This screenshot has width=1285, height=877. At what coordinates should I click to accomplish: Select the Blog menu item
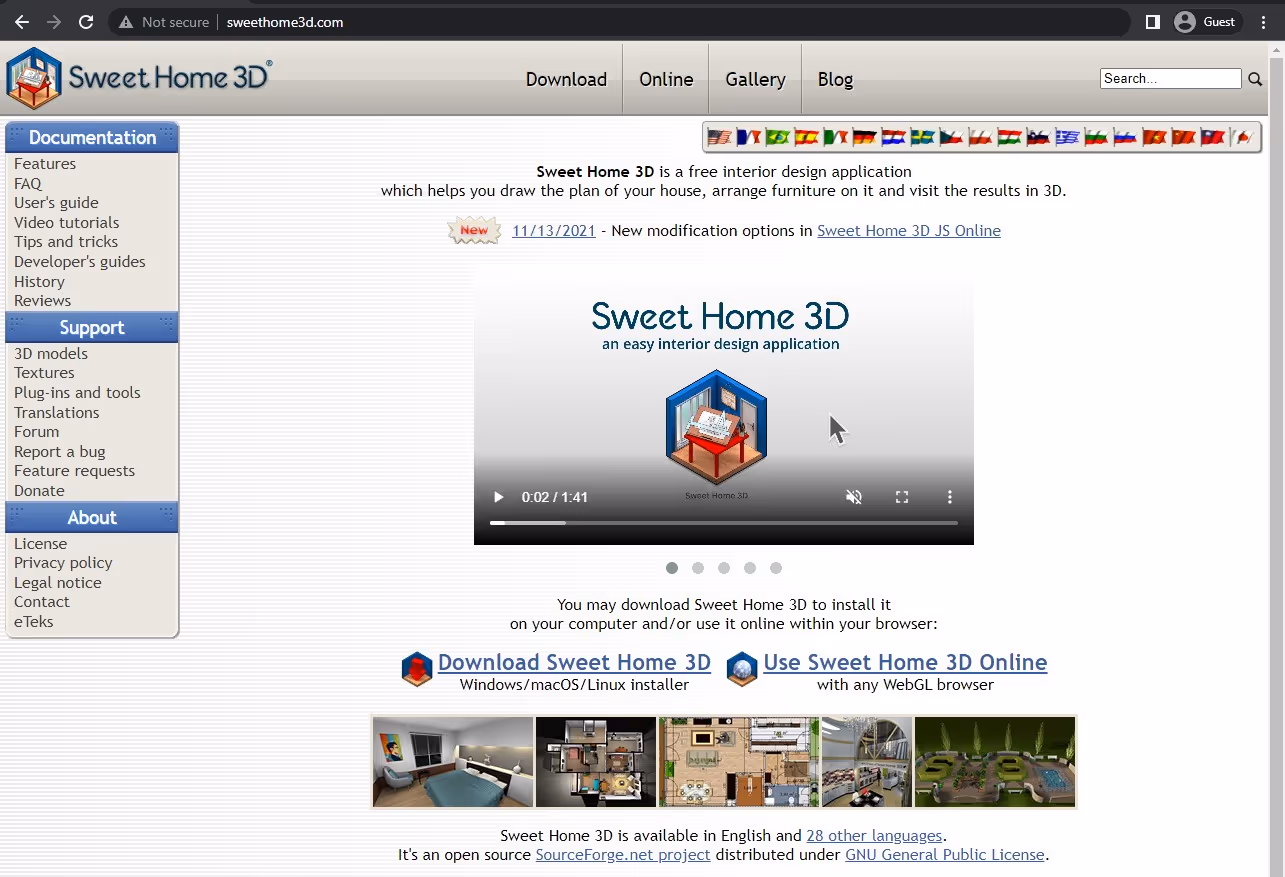click(835, 79)
